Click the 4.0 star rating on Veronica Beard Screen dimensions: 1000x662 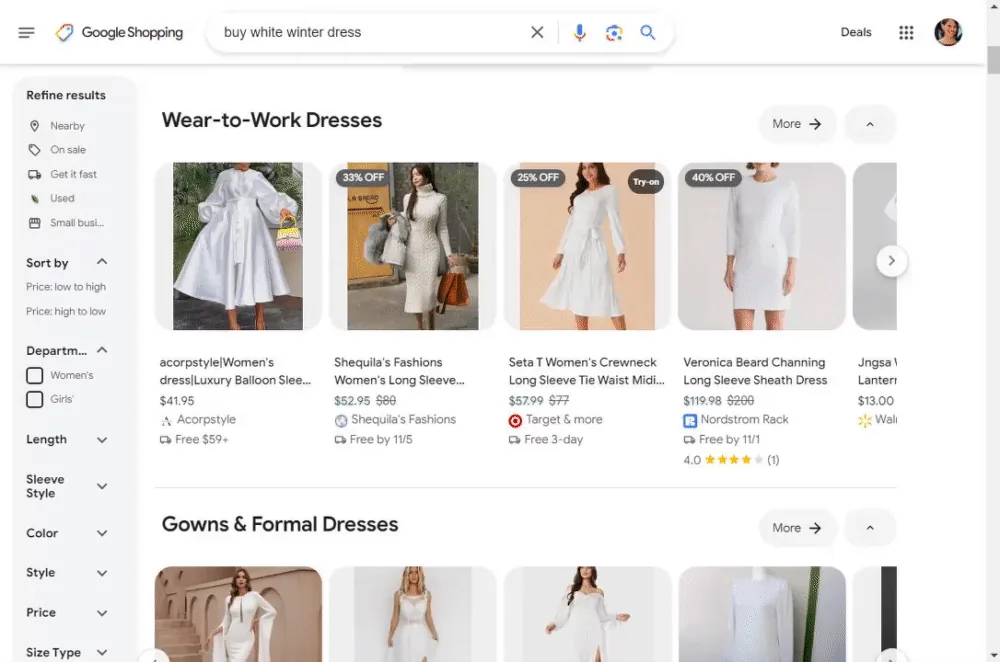(731, 460)
